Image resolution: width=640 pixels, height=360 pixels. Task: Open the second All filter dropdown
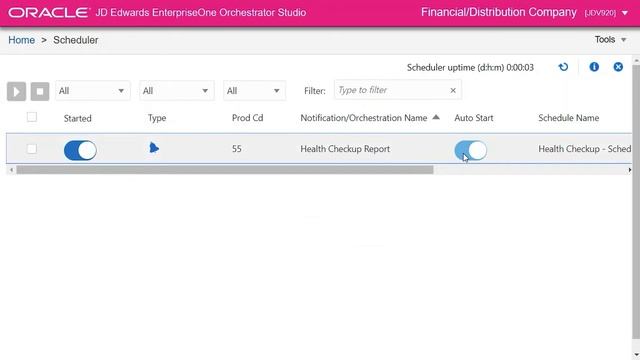(177, 91)
